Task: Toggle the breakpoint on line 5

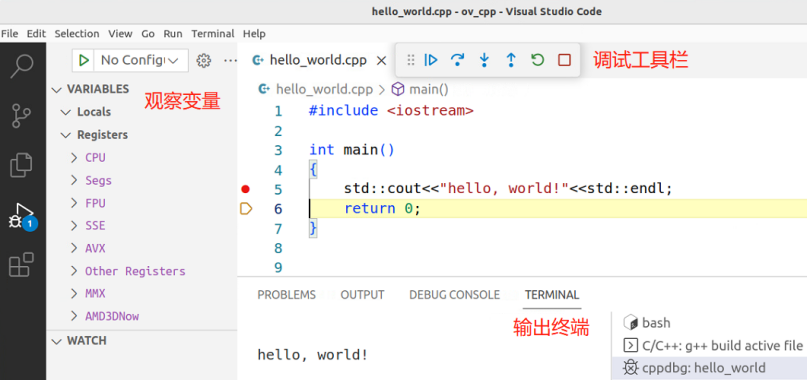Action: [245, 189]
